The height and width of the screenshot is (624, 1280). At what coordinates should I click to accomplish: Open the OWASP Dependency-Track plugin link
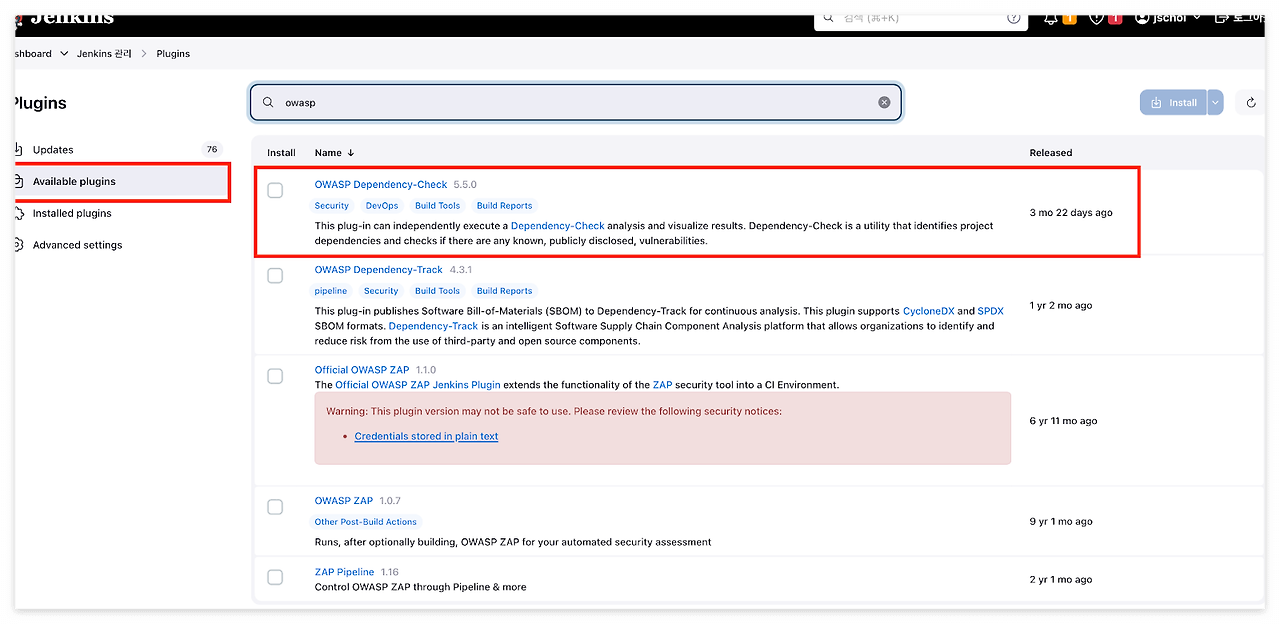(x=379, y=270)
